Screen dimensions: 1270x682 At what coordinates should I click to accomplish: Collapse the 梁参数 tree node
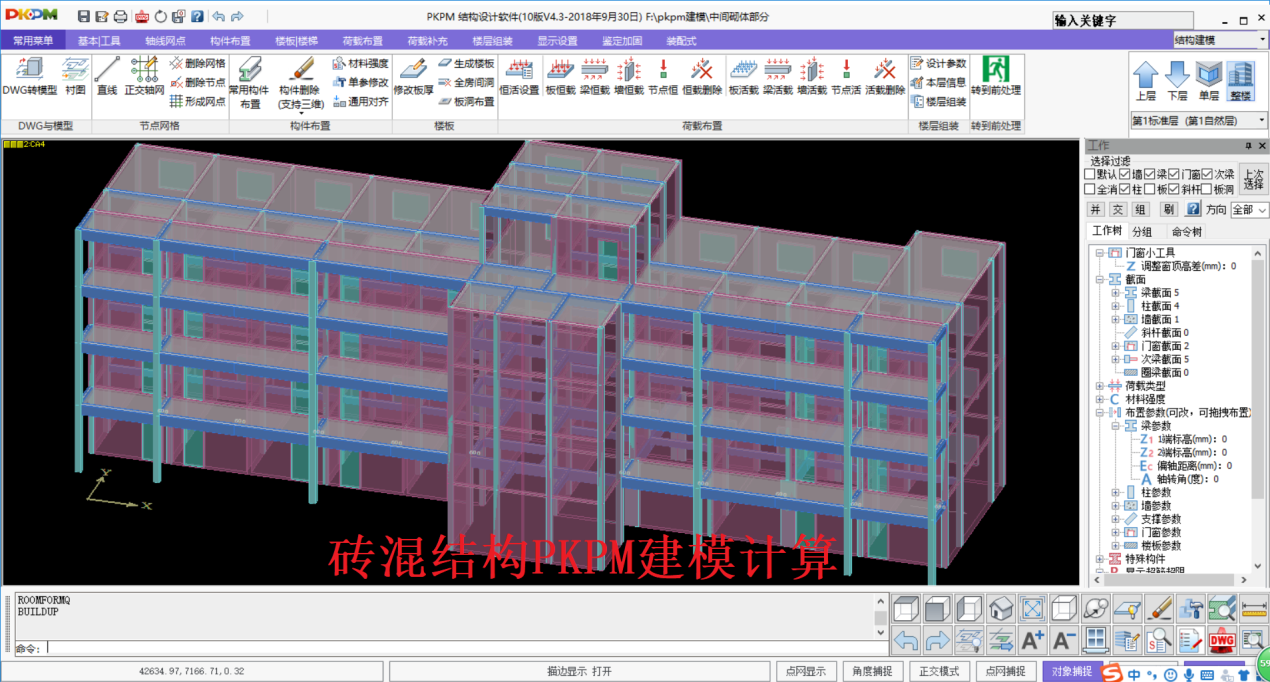(x=1115, y=426)
